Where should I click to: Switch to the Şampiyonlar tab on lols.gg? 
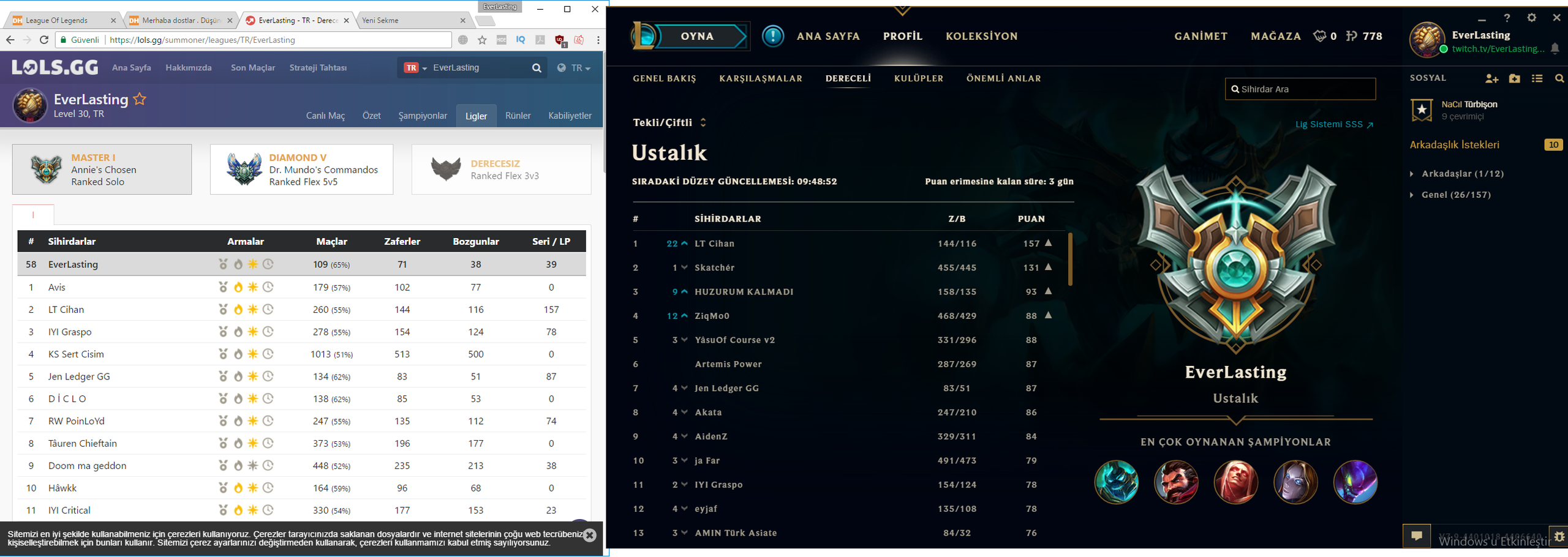[x=423, y=116]
